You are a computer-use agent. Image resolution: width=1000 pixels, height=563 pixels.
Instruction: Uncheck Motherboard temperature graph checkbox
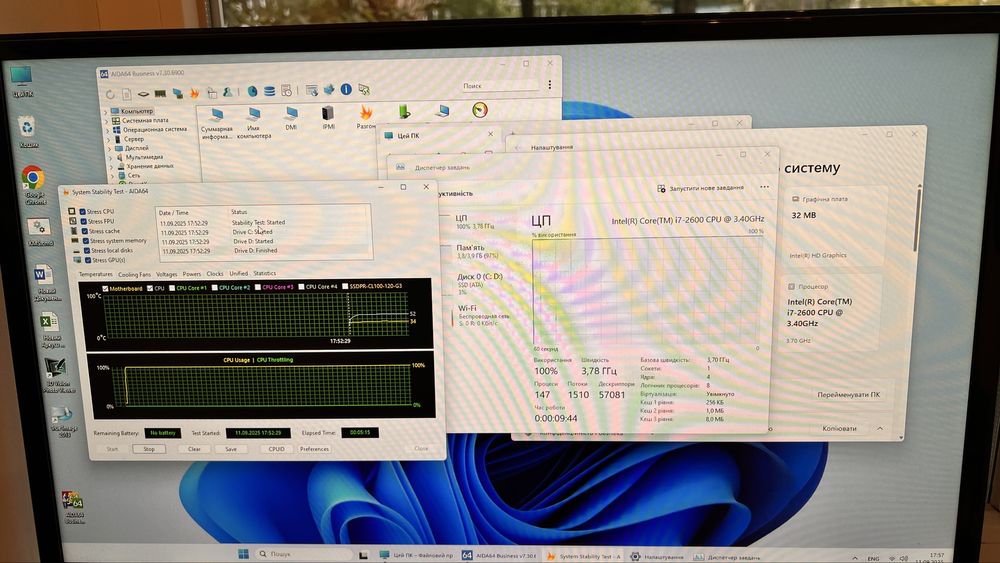click(105, 289)
